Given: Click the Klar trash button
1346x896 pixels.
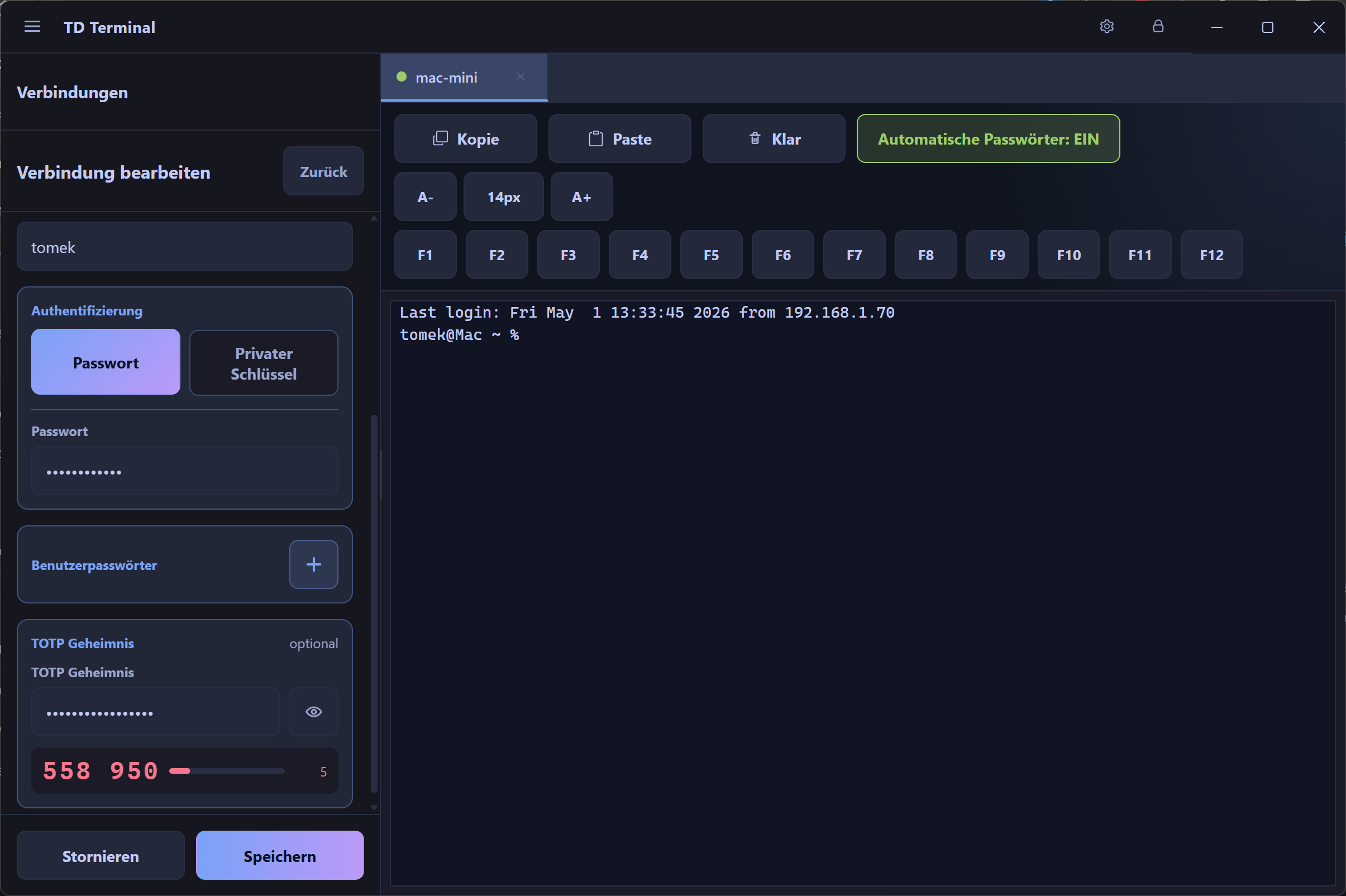Looking at the screenshot, I should point(774,139).
